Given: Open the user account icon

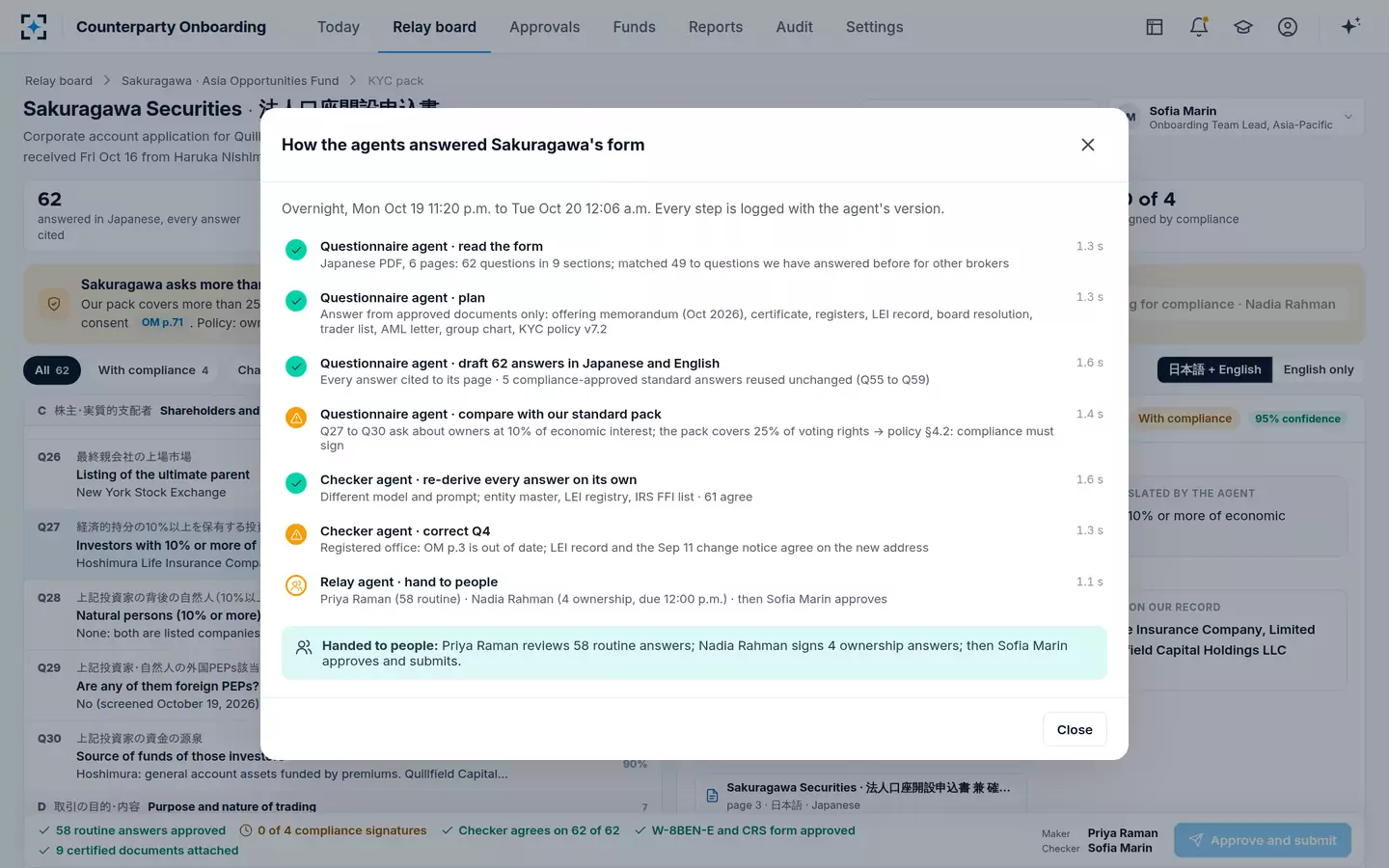Looking at the screenshot, I should [1288, 27].
